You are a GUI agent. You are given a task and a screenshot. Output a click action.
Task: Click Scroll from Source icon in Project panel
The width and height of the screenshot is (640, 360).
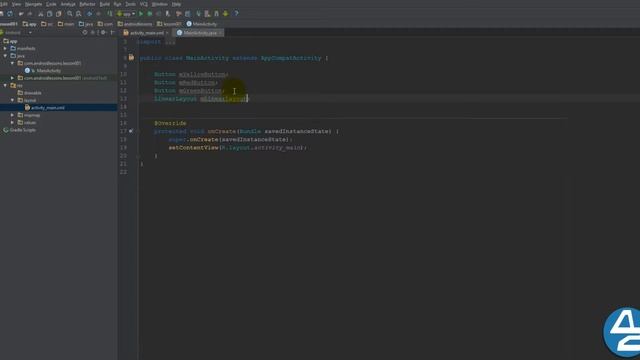tap(85, 33)
